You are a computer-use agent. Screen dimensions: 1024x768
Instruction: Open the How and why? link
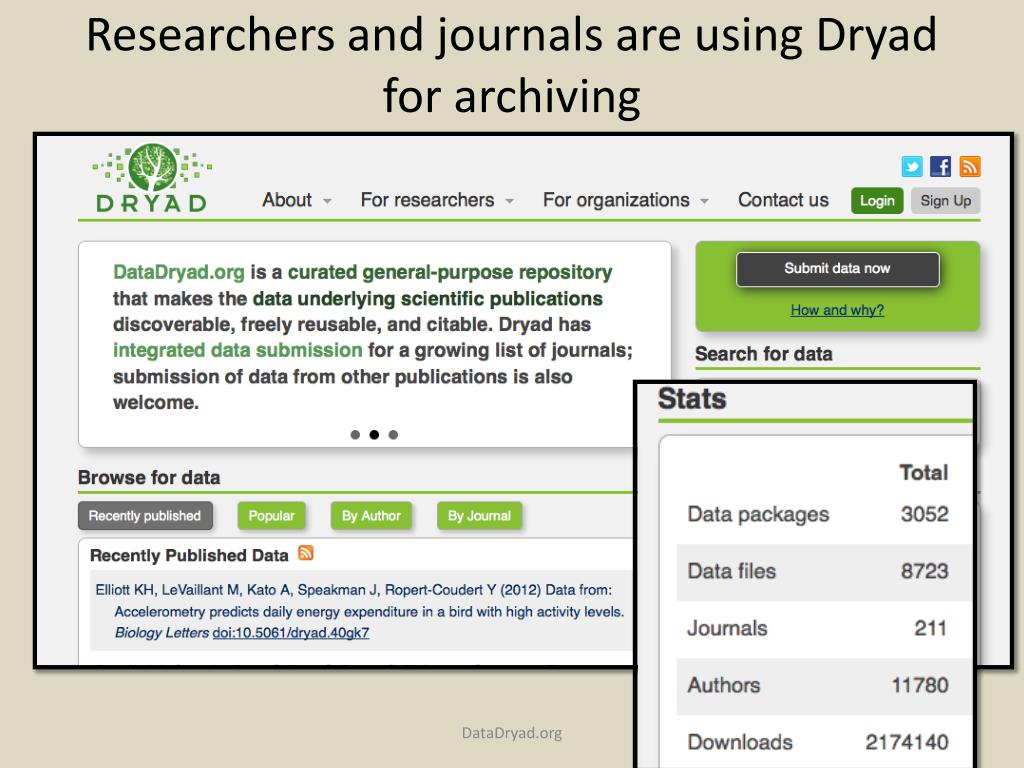[x=837, y=310]
